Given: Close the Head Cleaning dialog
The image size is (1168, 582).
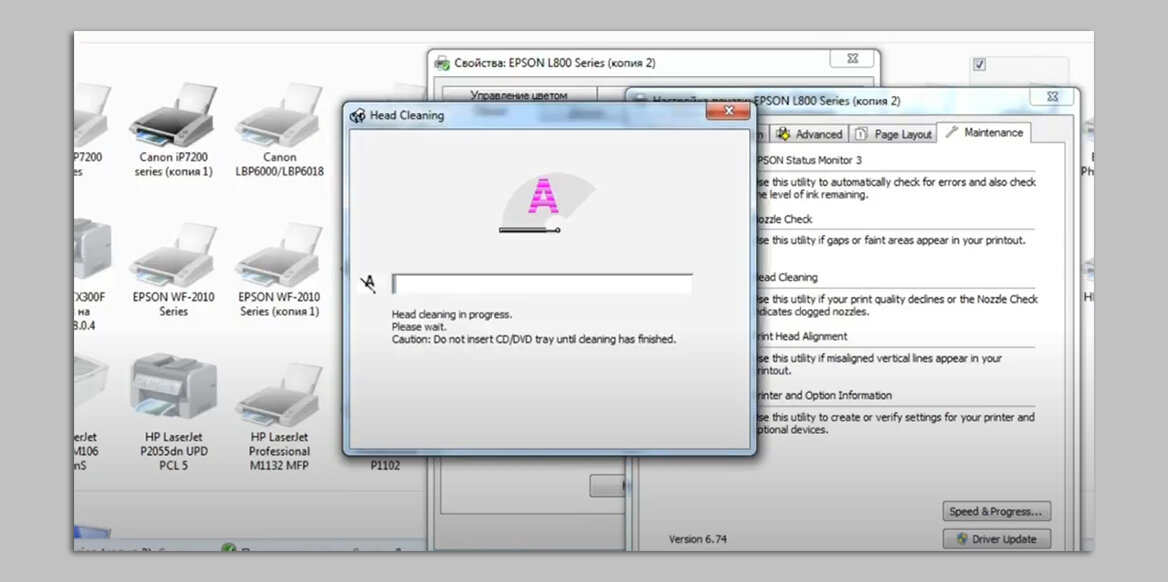Looking at the screenshot, I should point(728,111).
